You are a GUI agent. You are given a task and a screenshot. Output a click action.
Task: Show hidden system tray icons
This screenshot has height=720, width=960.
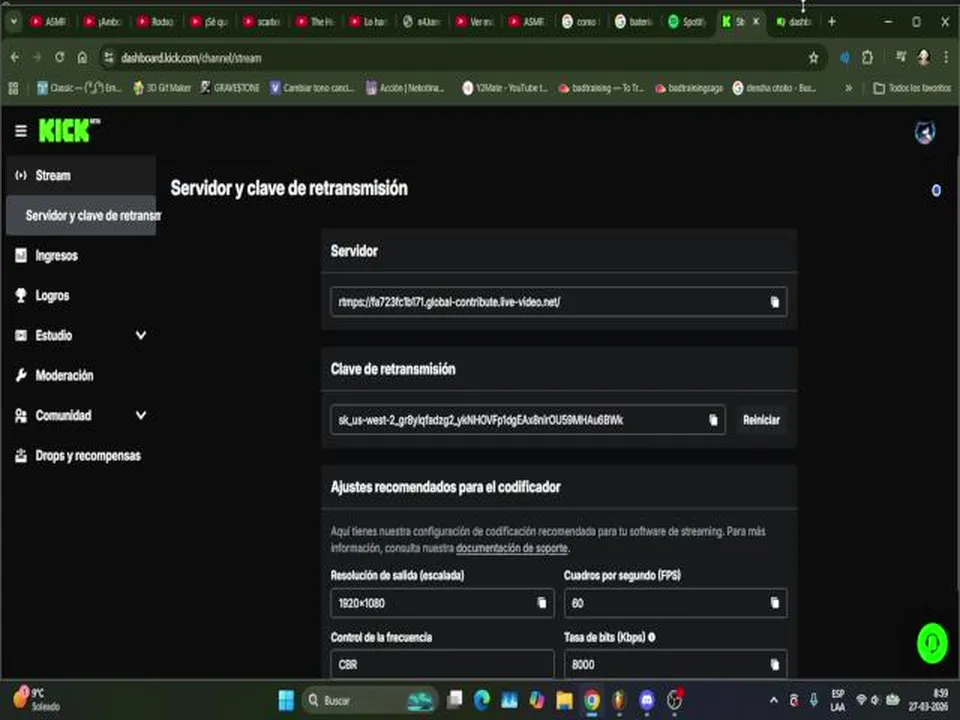(x=774, y=700)
